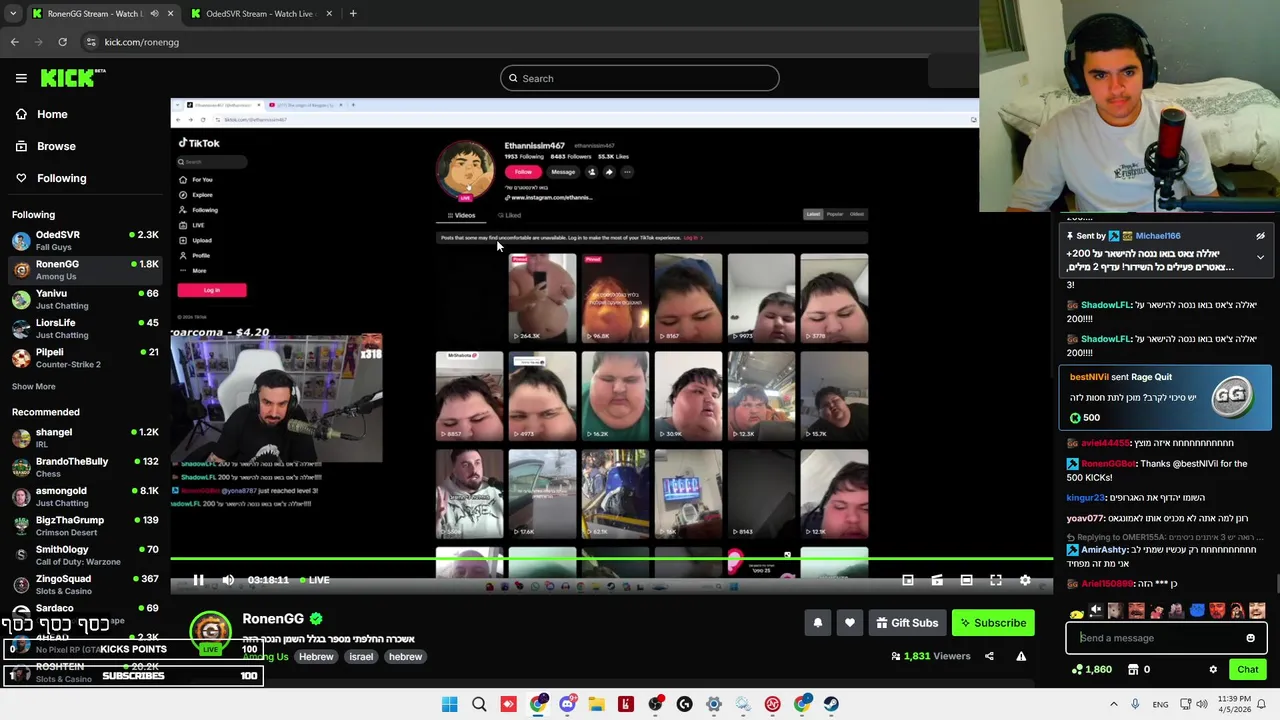Expand the pinned message chevron
Image resolution: width=1280 pixels, height=720 pixels.
coord(1260,257)
